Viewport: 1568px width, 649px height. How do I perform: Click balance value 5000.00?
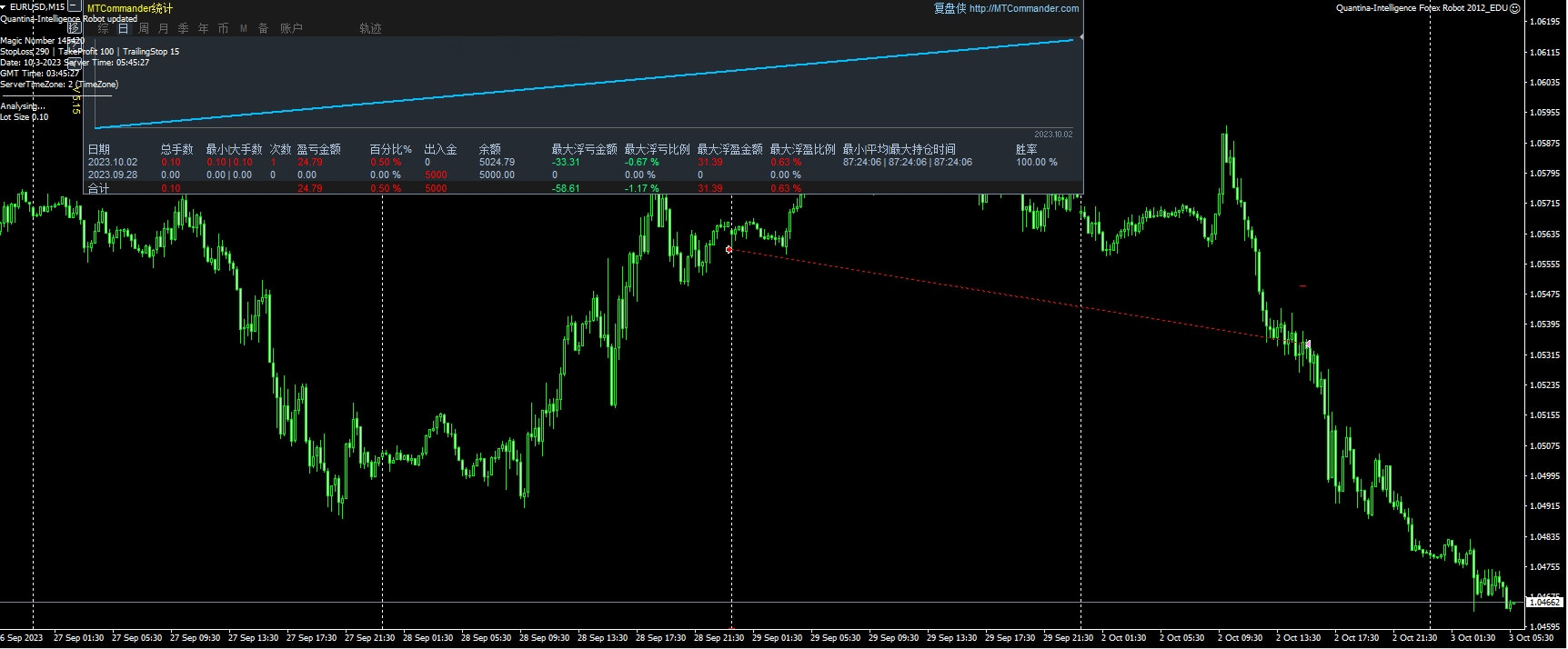(497, 175)
